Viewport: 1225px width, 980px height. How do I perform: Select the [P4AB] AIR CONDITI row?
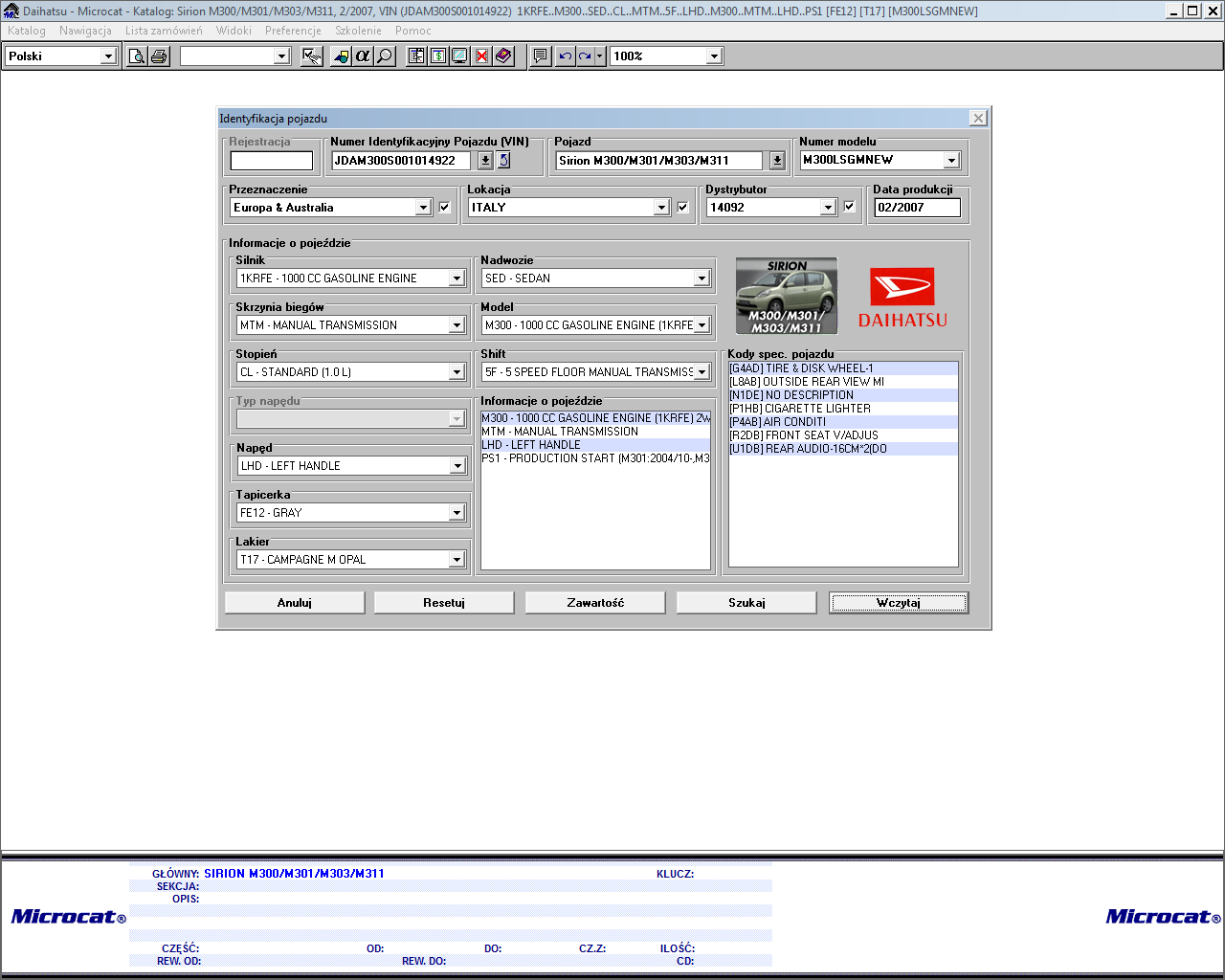843,422
